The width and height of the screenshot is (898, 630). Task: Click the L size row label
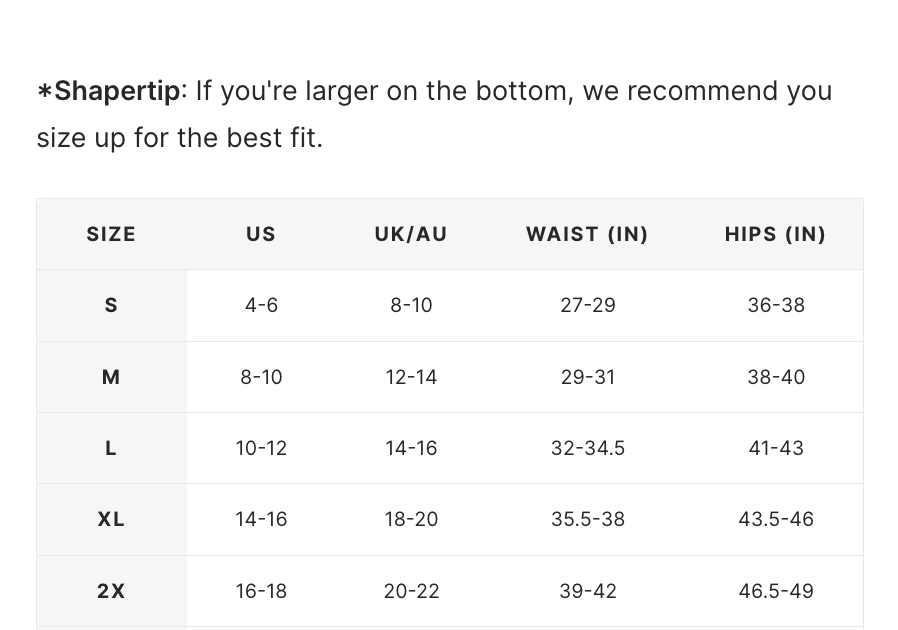coord(111,448)
